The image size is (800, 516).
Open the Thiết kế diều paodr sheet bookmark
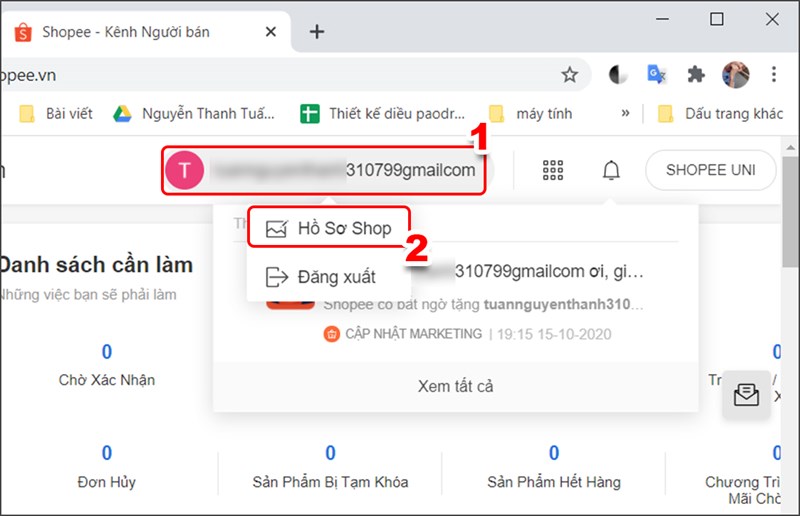click(383, 113)
